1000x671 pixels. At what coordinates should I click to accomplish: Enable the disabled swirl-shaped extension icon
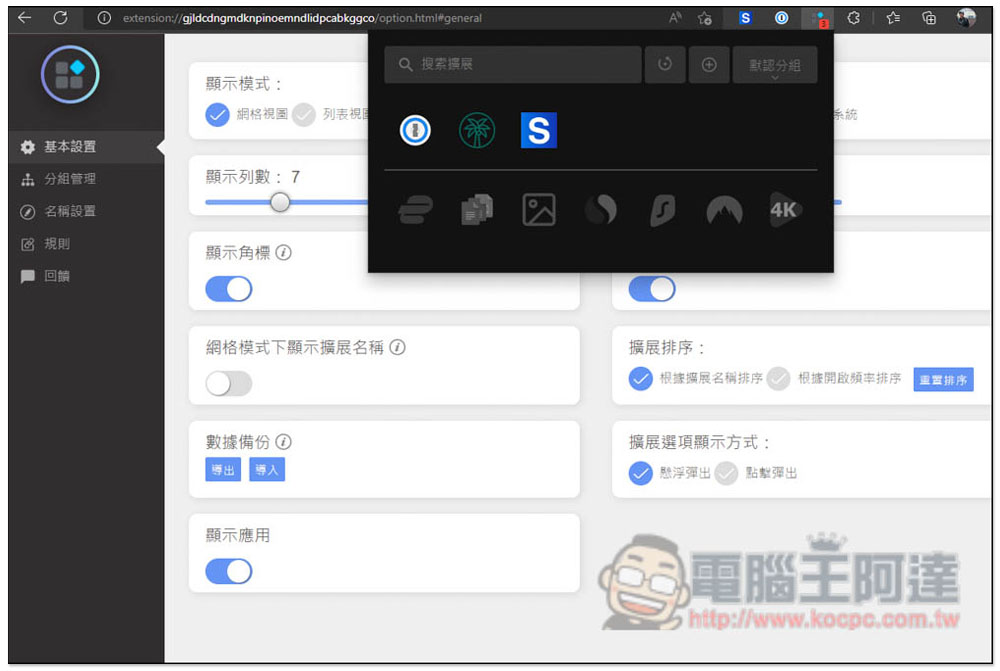pyautogui.click(x=601, y=210)
